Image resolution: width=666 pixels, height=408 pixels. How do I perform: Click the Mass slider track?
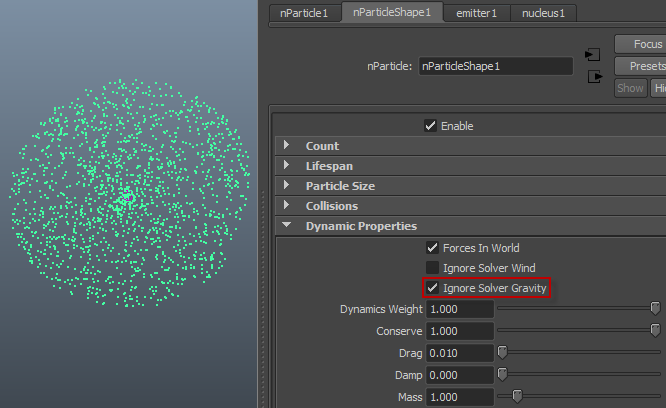(x=580, y=396)
